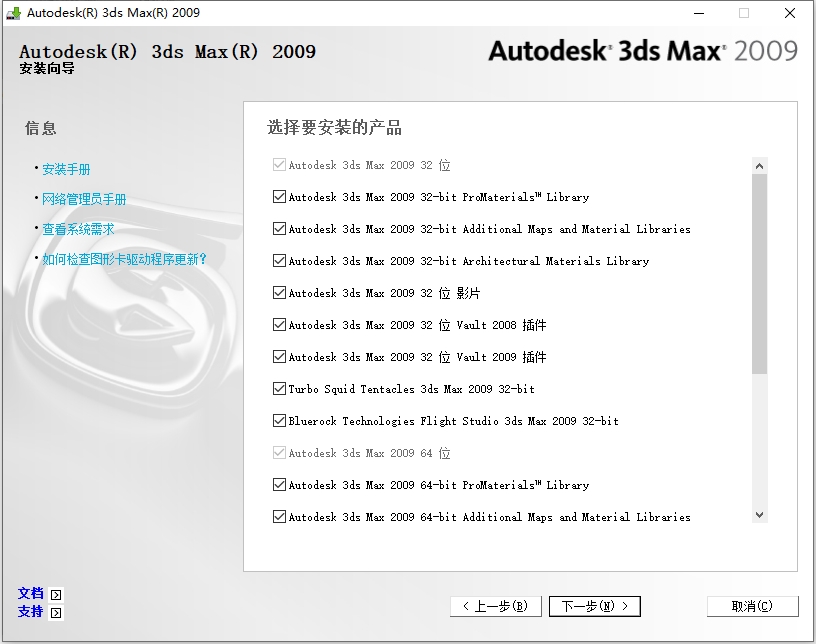Click the 下一步(N) button
The width and height of the screenshot is (816, 644).
click(x=595, y=606)
